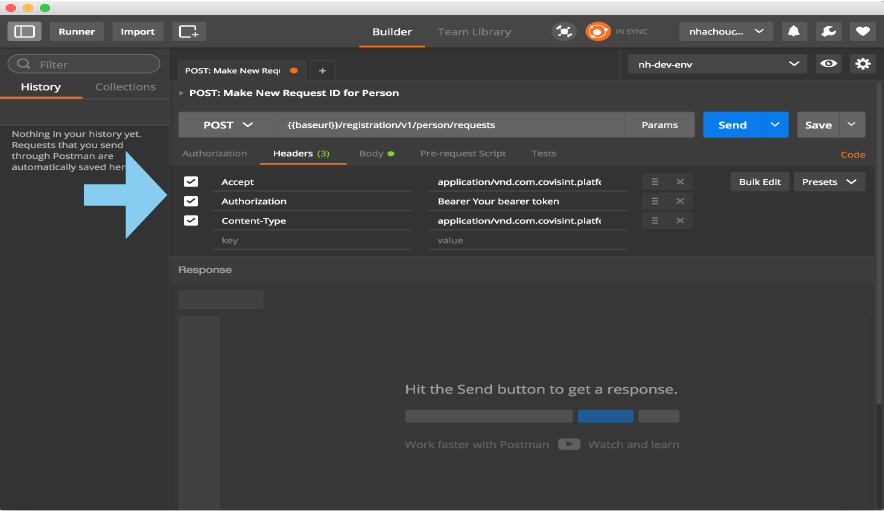884x511 pixels.
Task: Uncheck the Content-Type header checkbox
Action: tap(191, 221)
